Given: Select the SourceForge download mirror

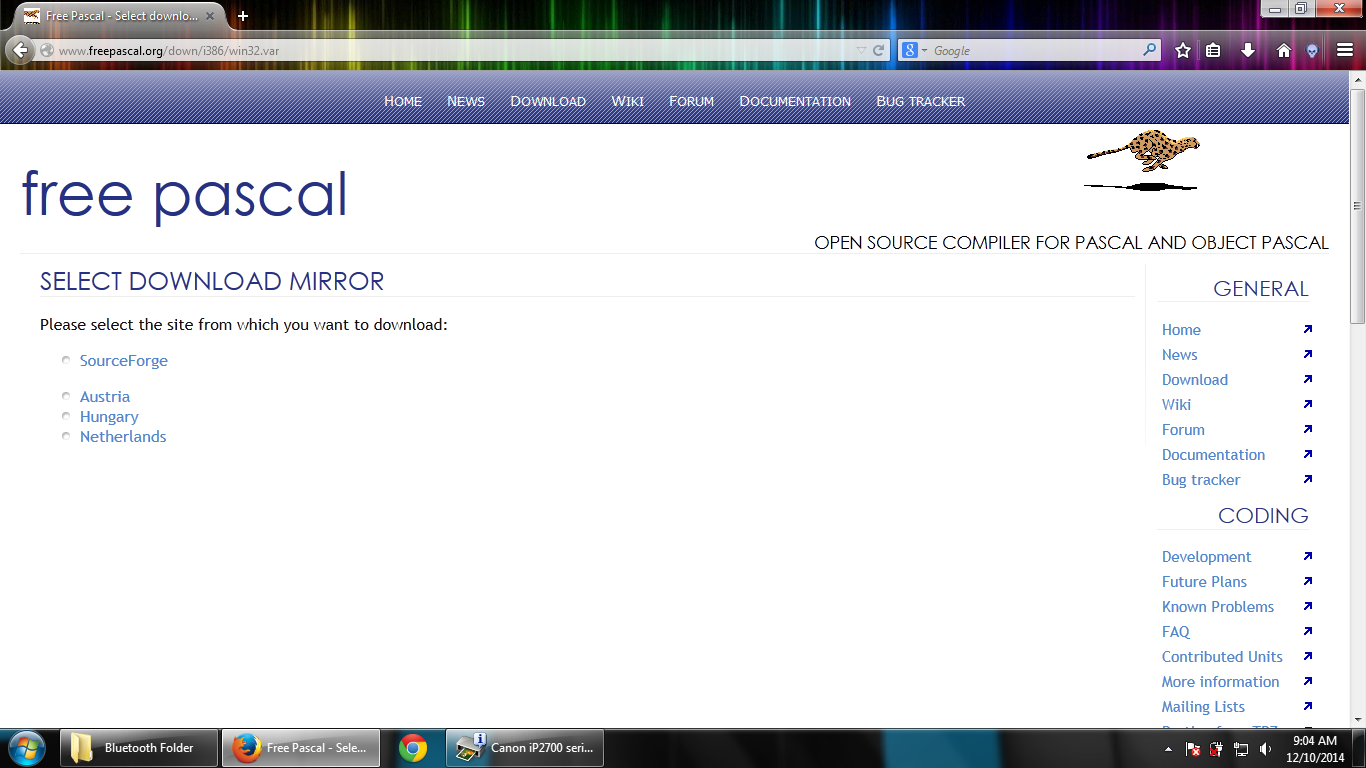Looking at the screenshot, I should [x=66, y=359].
